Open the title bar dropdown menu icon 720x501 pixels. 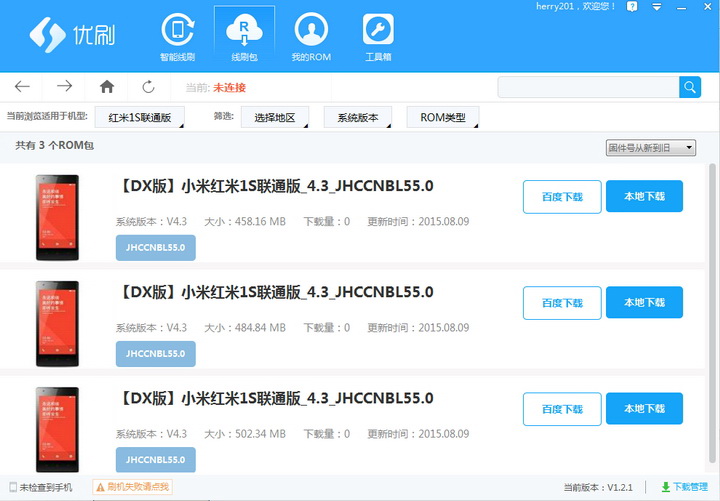657,7
